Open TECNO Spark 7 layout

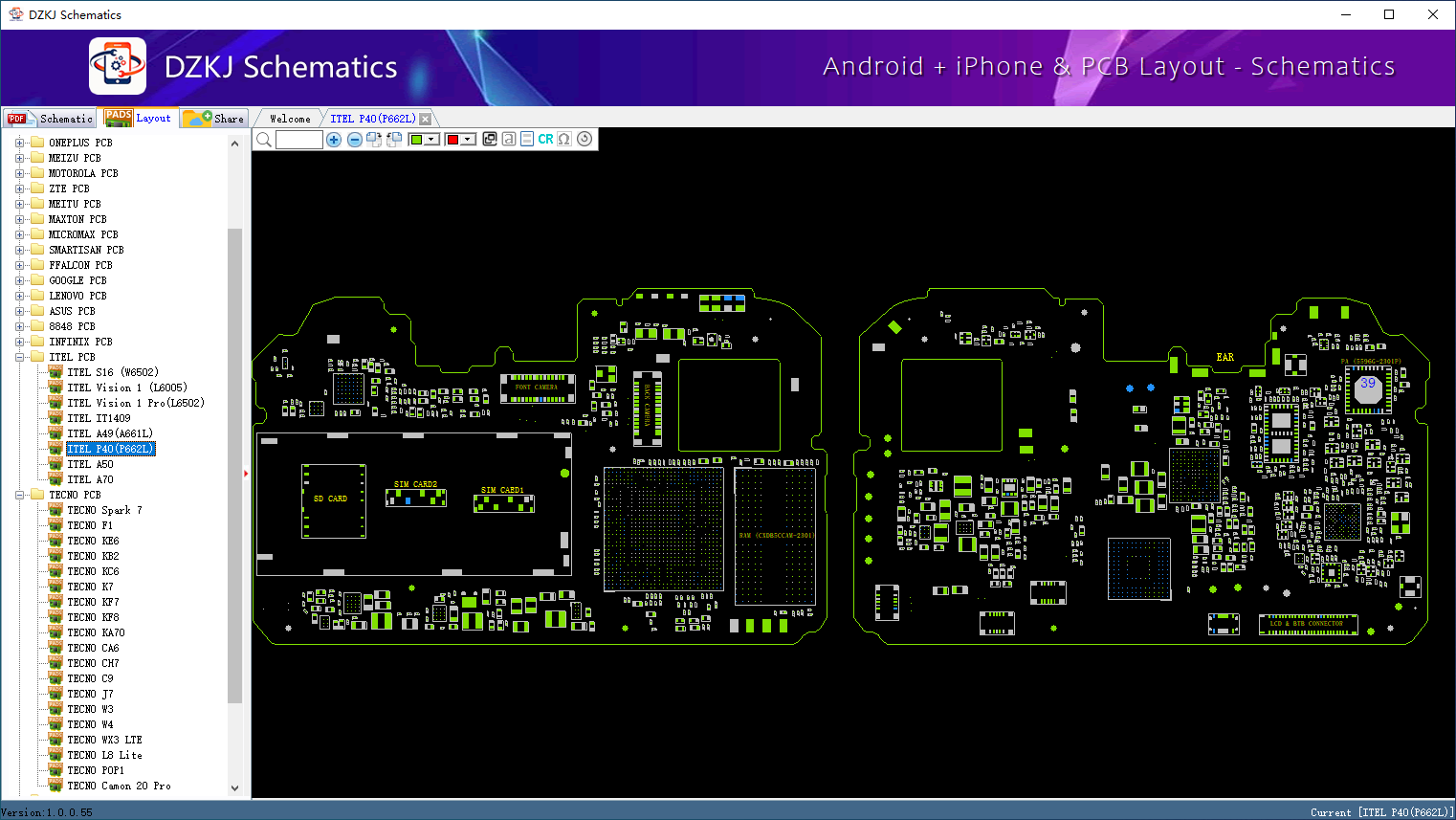point(104,510)
